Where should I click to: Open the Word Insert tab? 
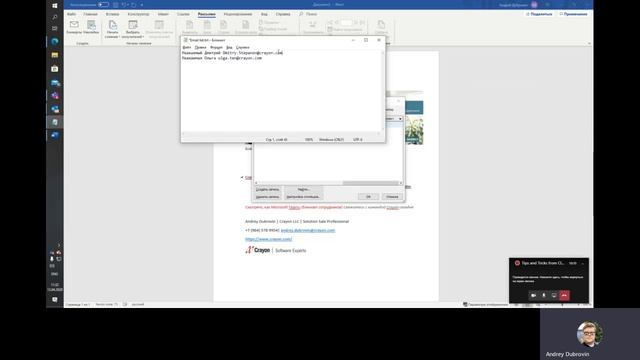click(113, 14)
